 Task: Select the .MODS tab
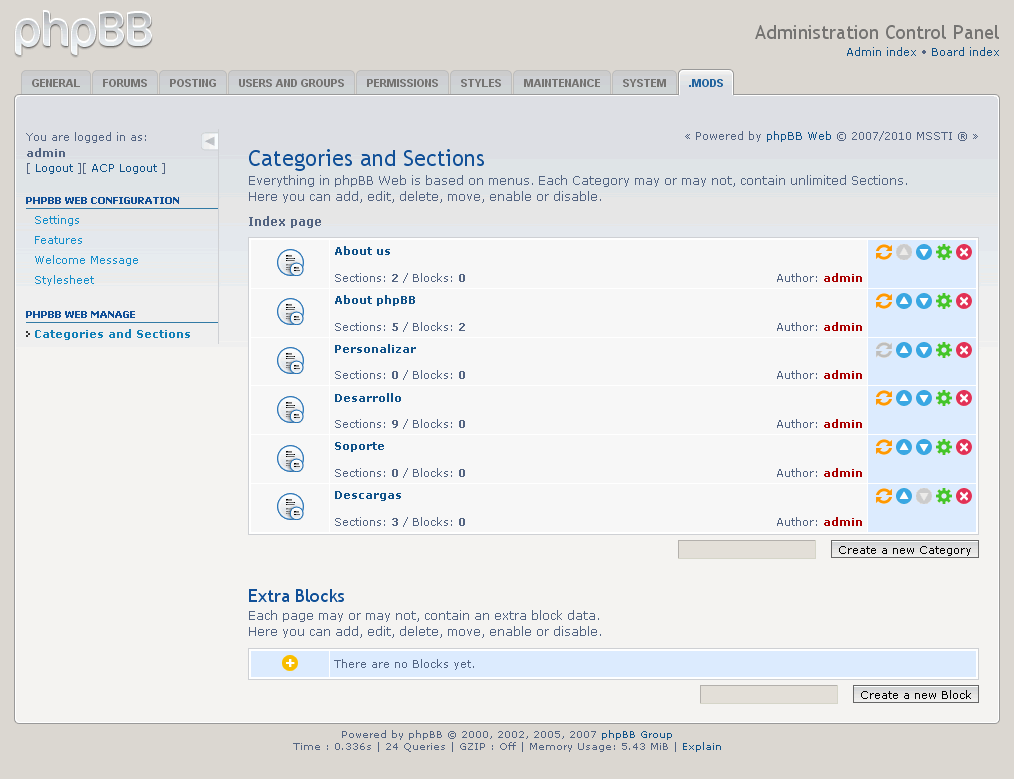pyautogui.click(x=706, y=83)
